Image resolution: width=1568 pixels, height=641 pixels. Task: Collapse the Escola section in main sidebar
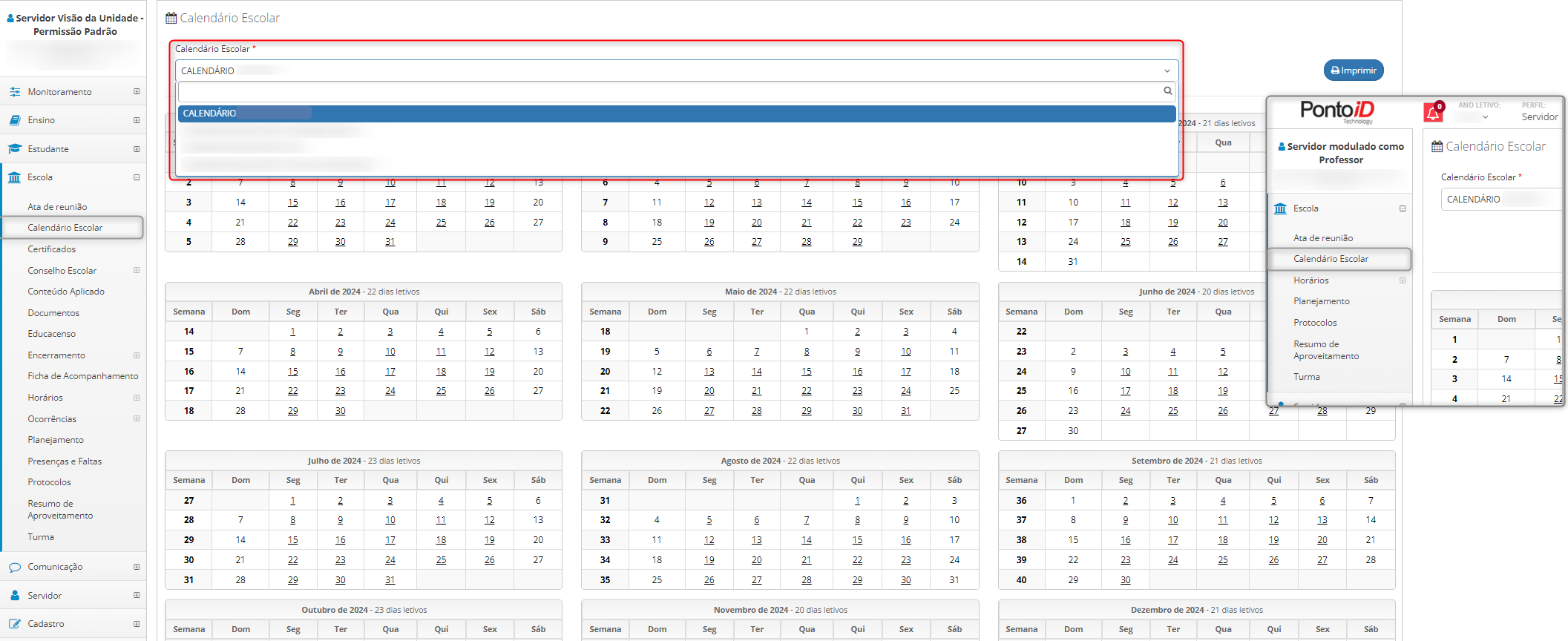[137, 177]
